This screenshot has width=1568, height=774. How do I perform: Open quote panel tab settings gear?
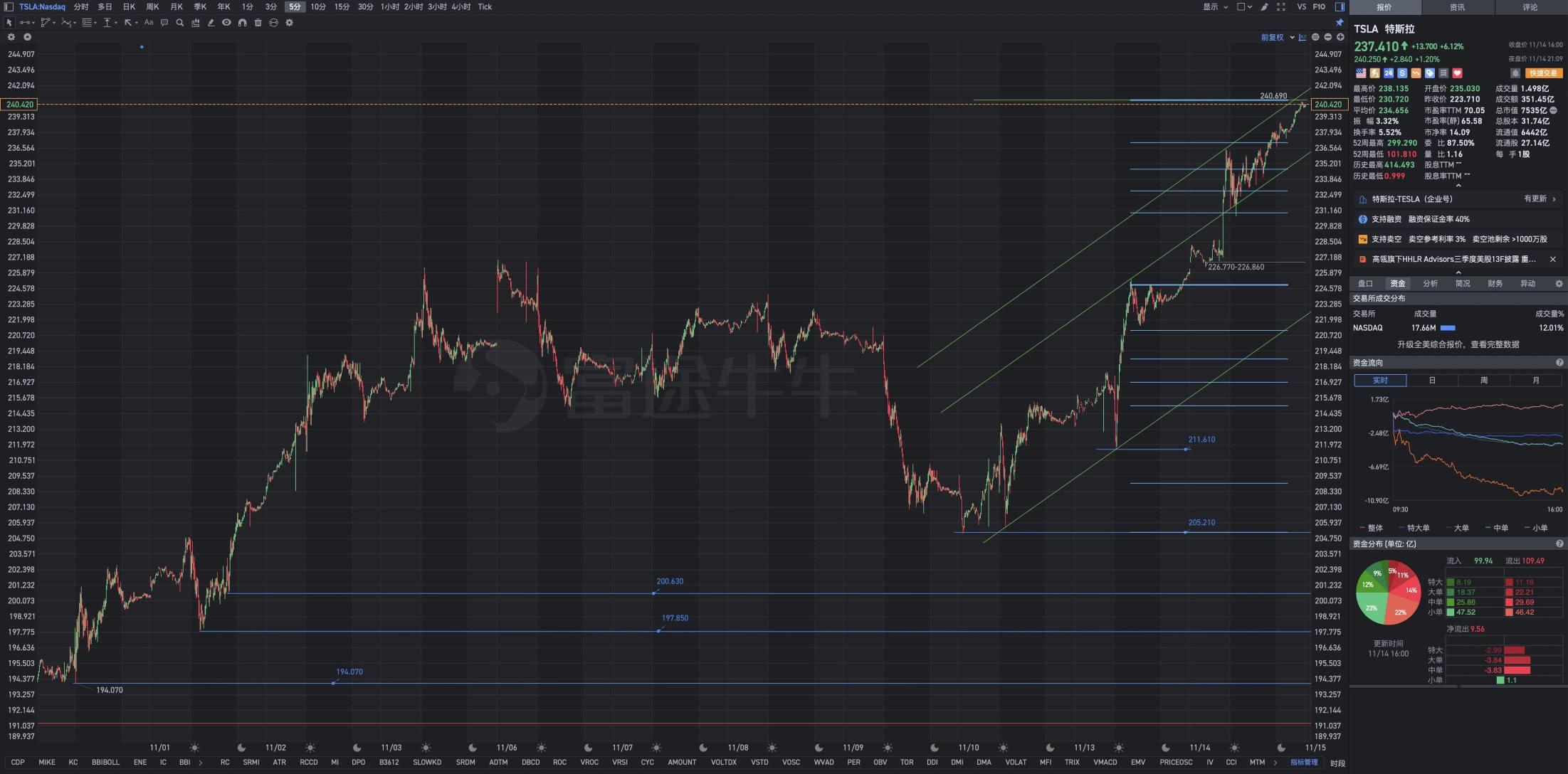pos(1559,283)
